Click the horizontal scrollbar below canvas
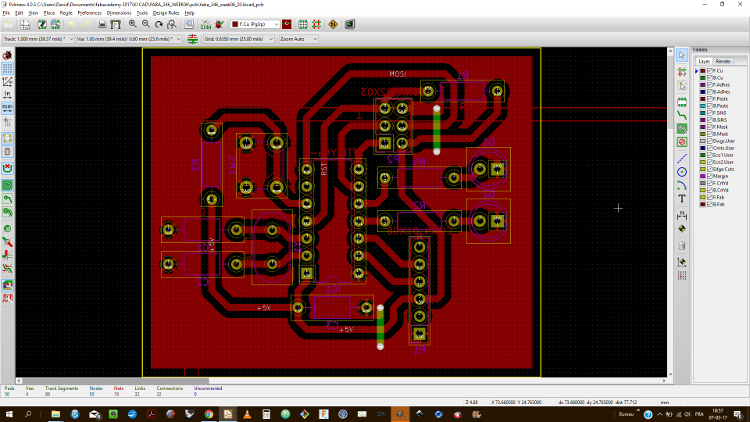Viewport: 750px width, 422px height. pos(342,381)
